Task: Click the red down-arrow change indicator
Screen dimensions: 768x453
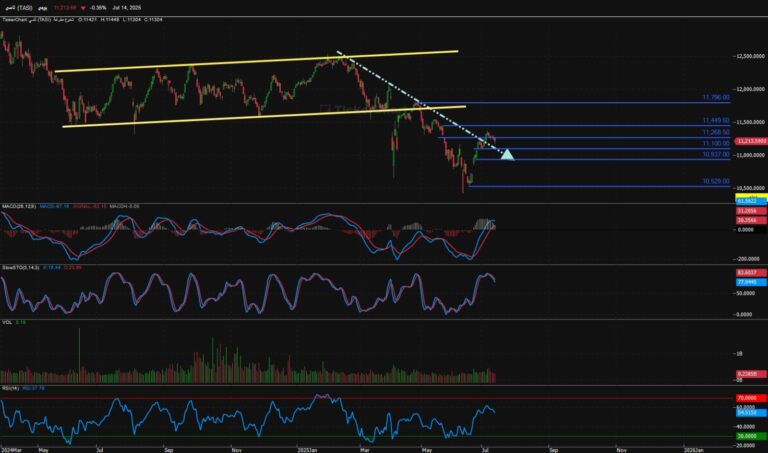Action: pos(83,8)
